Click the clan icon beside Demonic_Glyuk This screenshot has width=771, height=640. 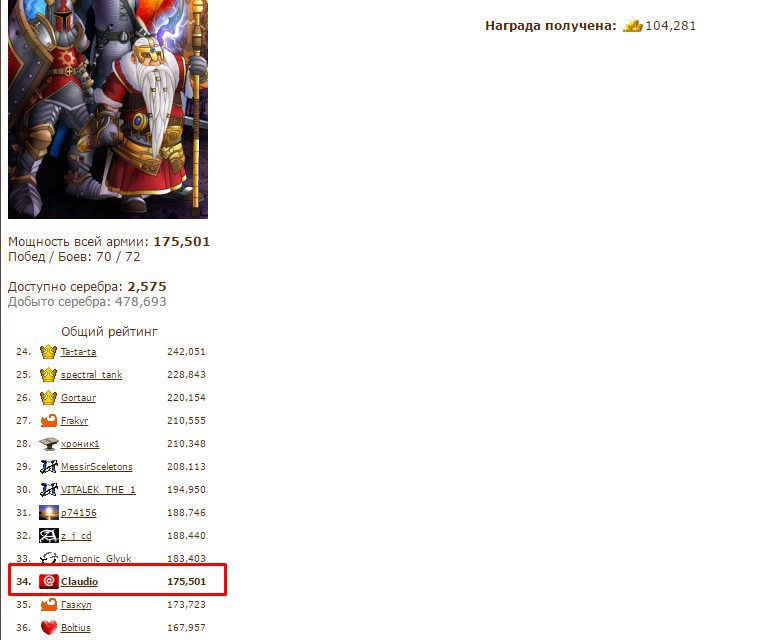tap(48, 558)
